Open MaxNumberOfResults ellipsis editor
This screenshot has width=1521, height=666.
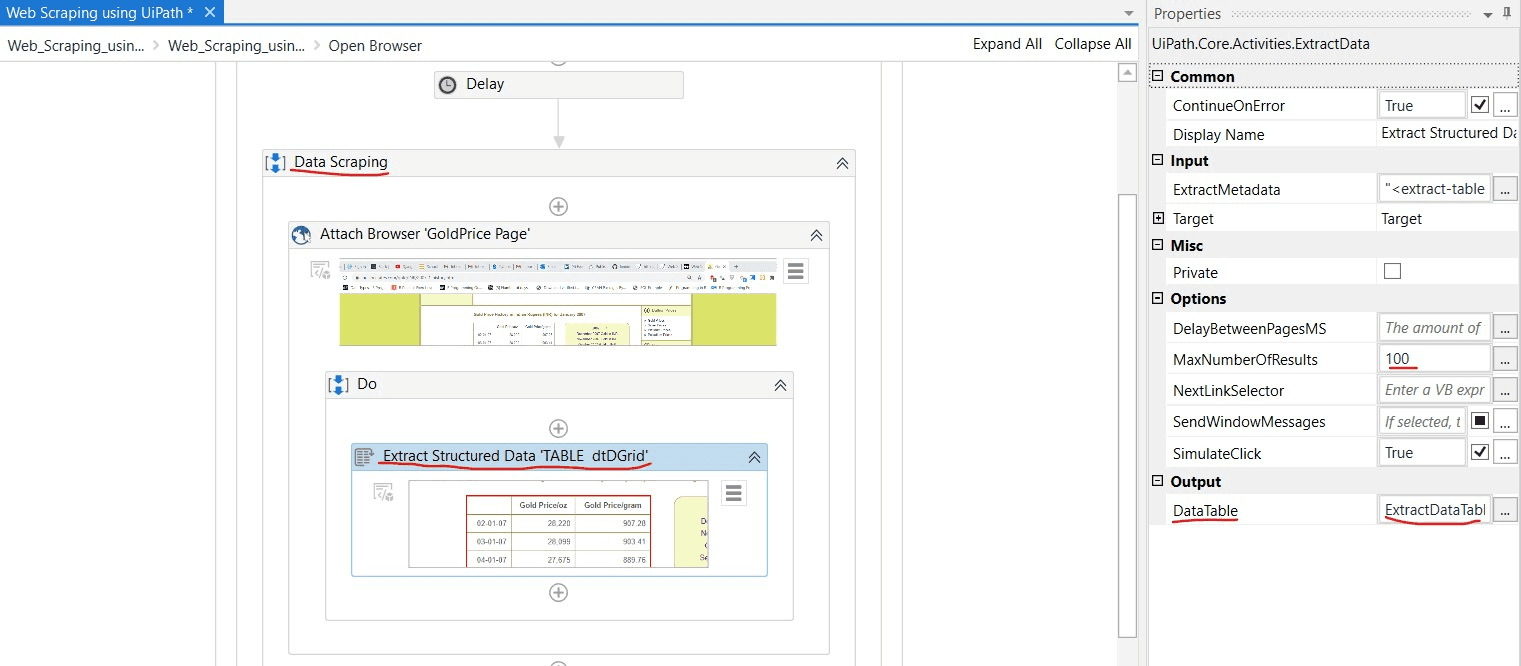click(x=1504, y=359)
